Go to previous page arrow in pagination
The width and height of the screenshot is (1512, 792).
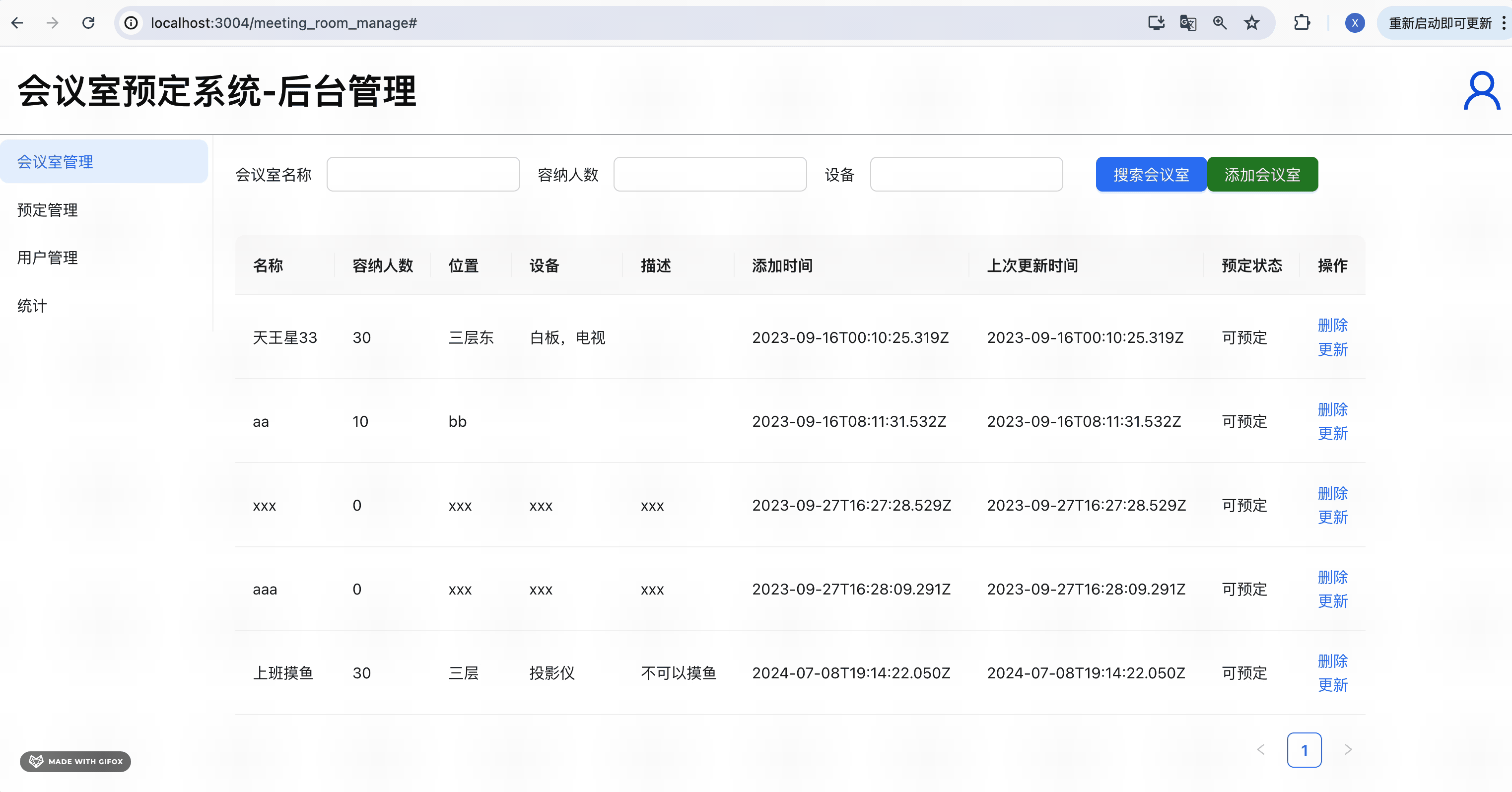pos(1261,749)
